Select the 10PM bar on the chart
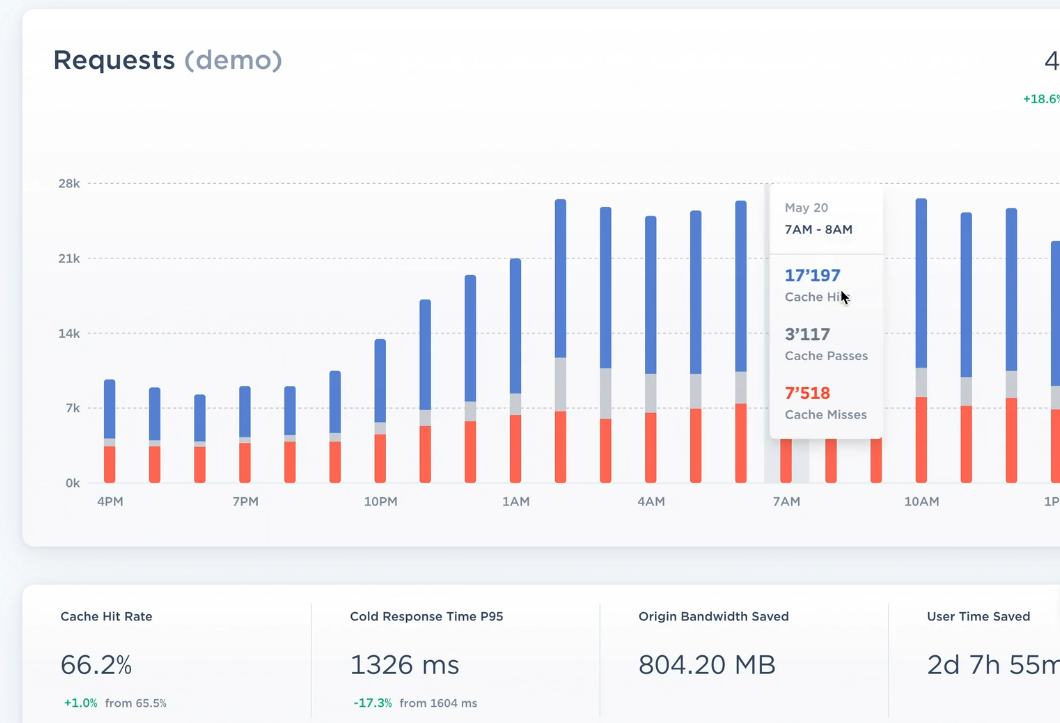The width and height of the screenshot is (1060, 723). tap(380, 410)
